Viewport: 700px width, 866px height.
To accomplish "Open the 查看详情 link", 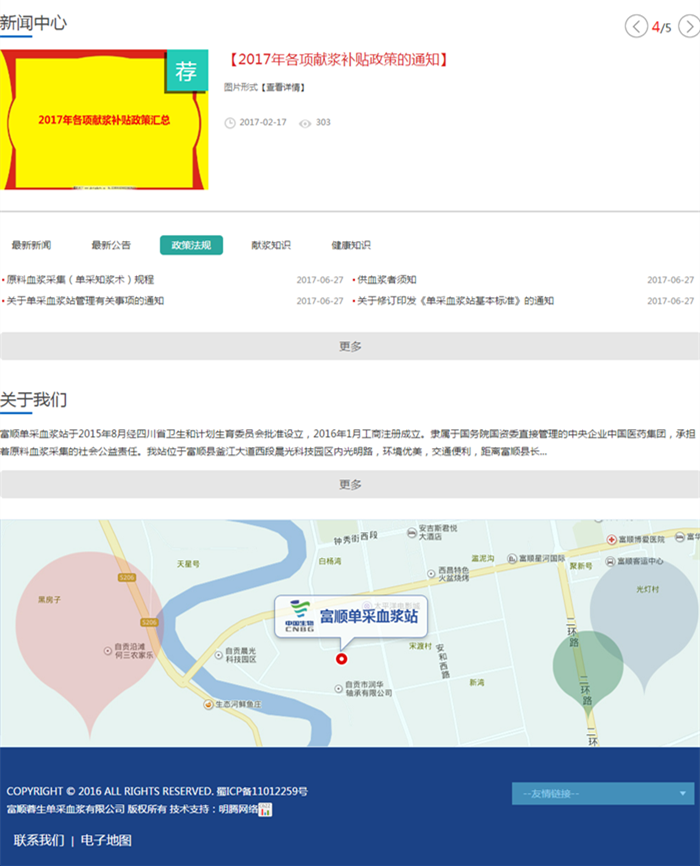I will [x=284, y=88].
